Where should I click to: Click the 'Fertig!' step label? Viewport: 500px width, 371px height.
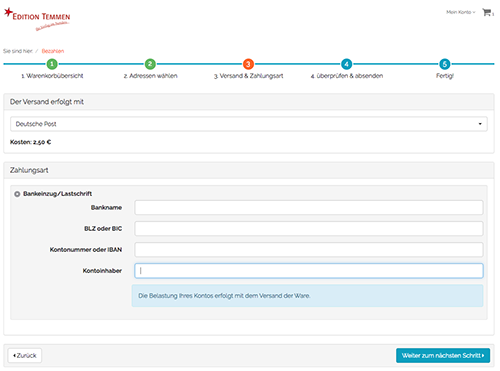(x=445, y=76)
